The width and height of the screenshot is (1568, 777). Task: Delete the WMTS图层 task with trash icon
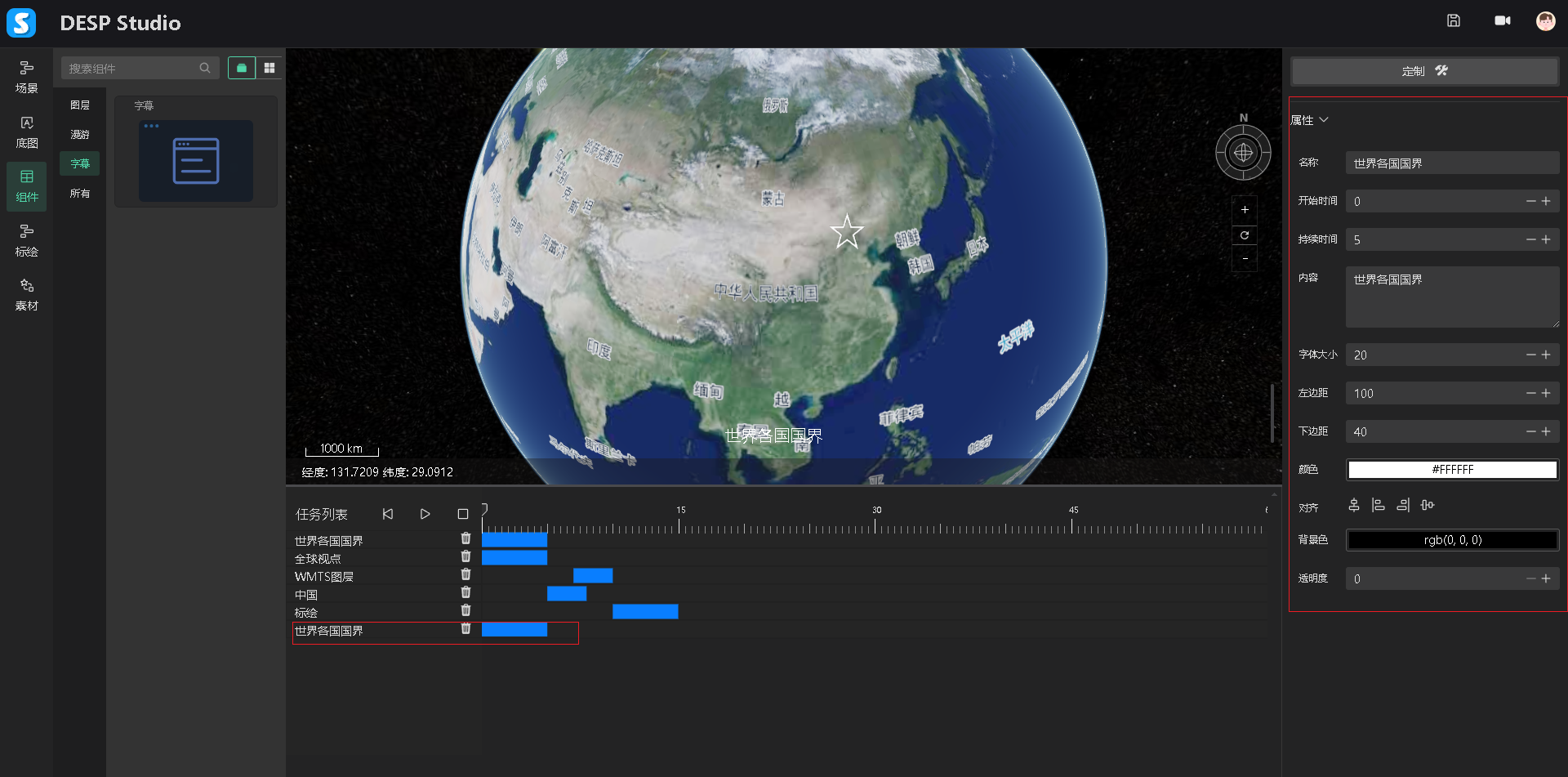pyautogui.click(x=465, y=575)
